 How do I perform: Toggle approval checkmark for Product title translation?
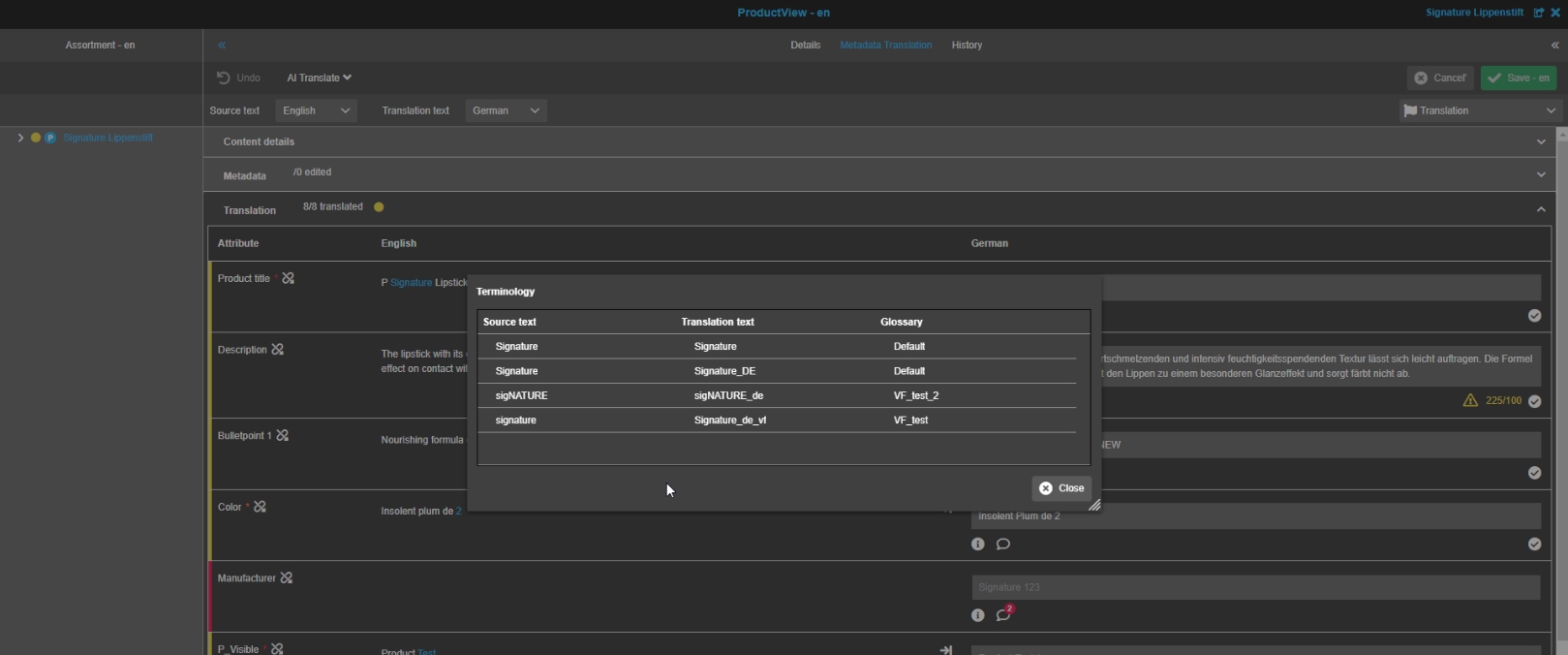pos(1534,316)
